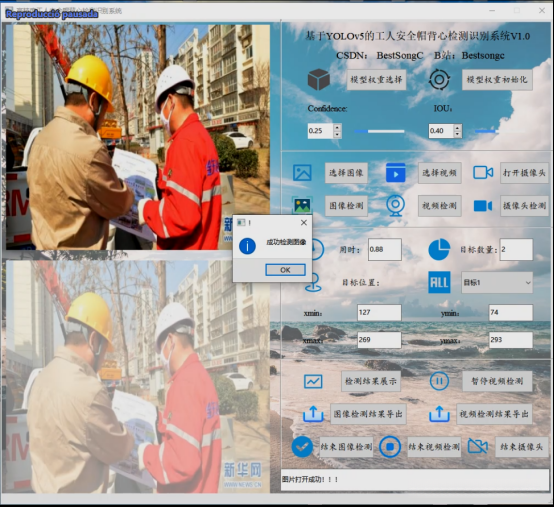
Task: Increase IOU with spinner up arrow
Action: pyautogui.click(x=458, y=127)
